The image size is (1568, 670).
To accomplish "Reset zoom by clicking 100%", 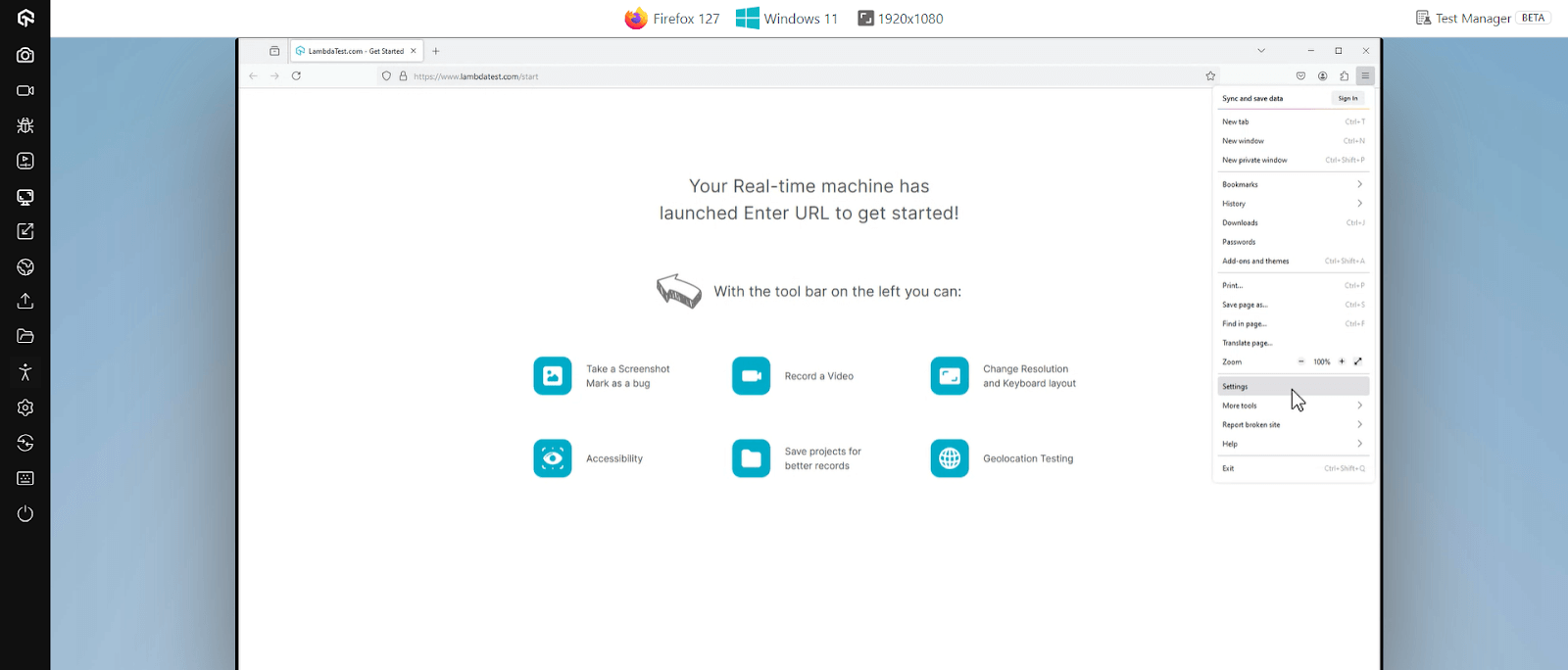I will coord(1322,361).
